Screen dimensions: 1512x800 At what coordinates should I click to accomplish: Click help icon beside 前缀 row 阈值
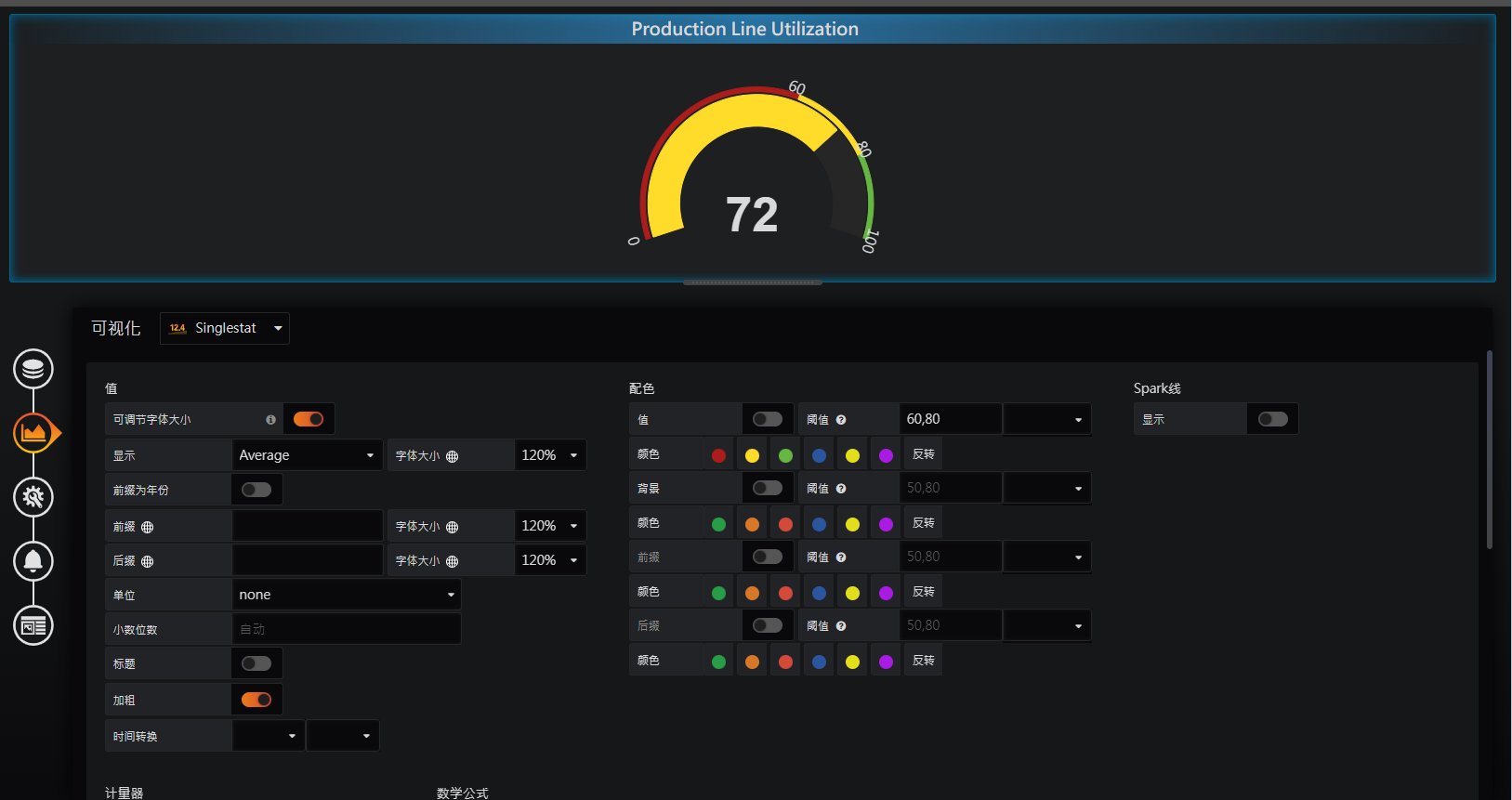point(841,557)
